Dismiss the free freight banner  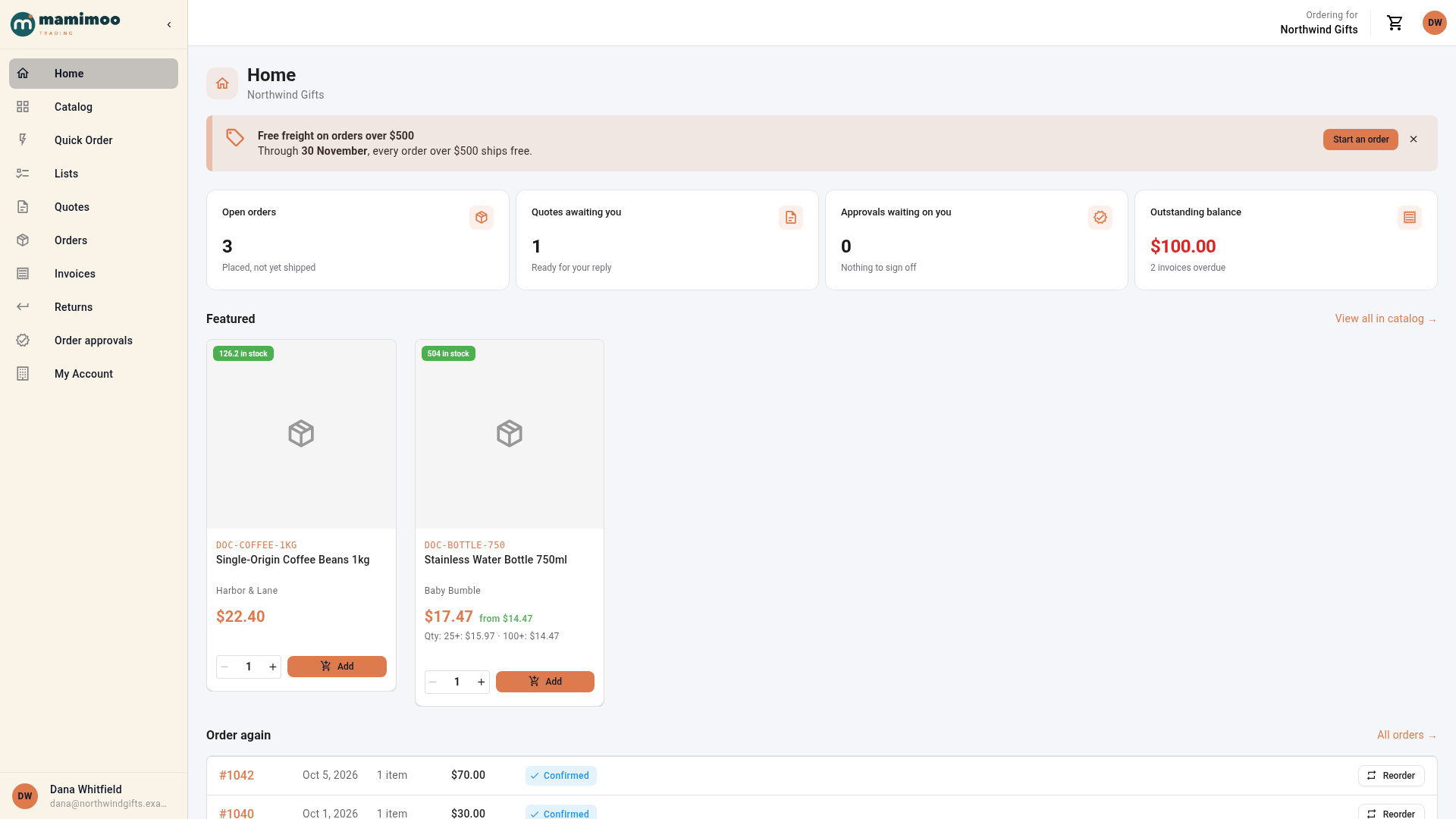[x=1414, y=140]
